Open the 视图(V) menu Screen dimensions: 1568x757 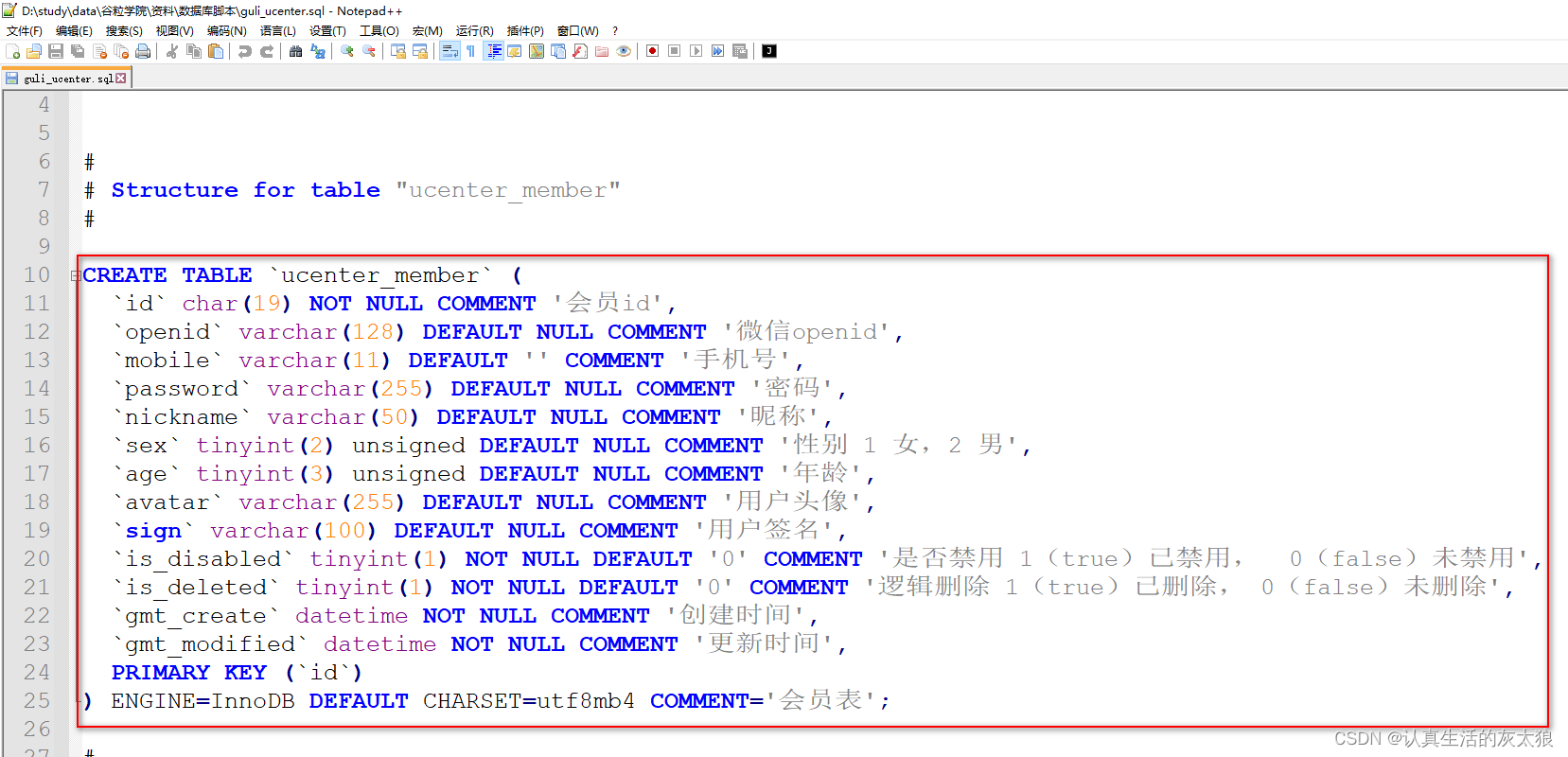[x=175, y=31]
